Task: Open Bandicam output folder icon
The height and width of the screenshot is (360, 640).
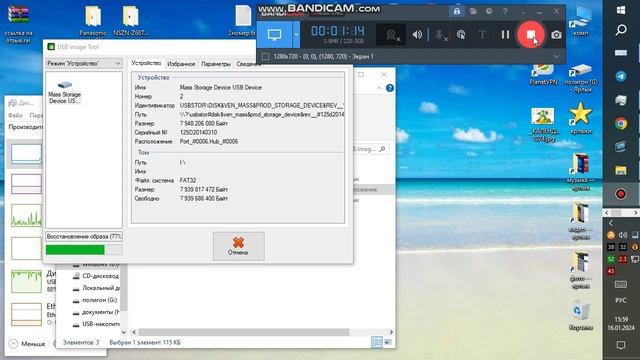Action: coord(473,11)
